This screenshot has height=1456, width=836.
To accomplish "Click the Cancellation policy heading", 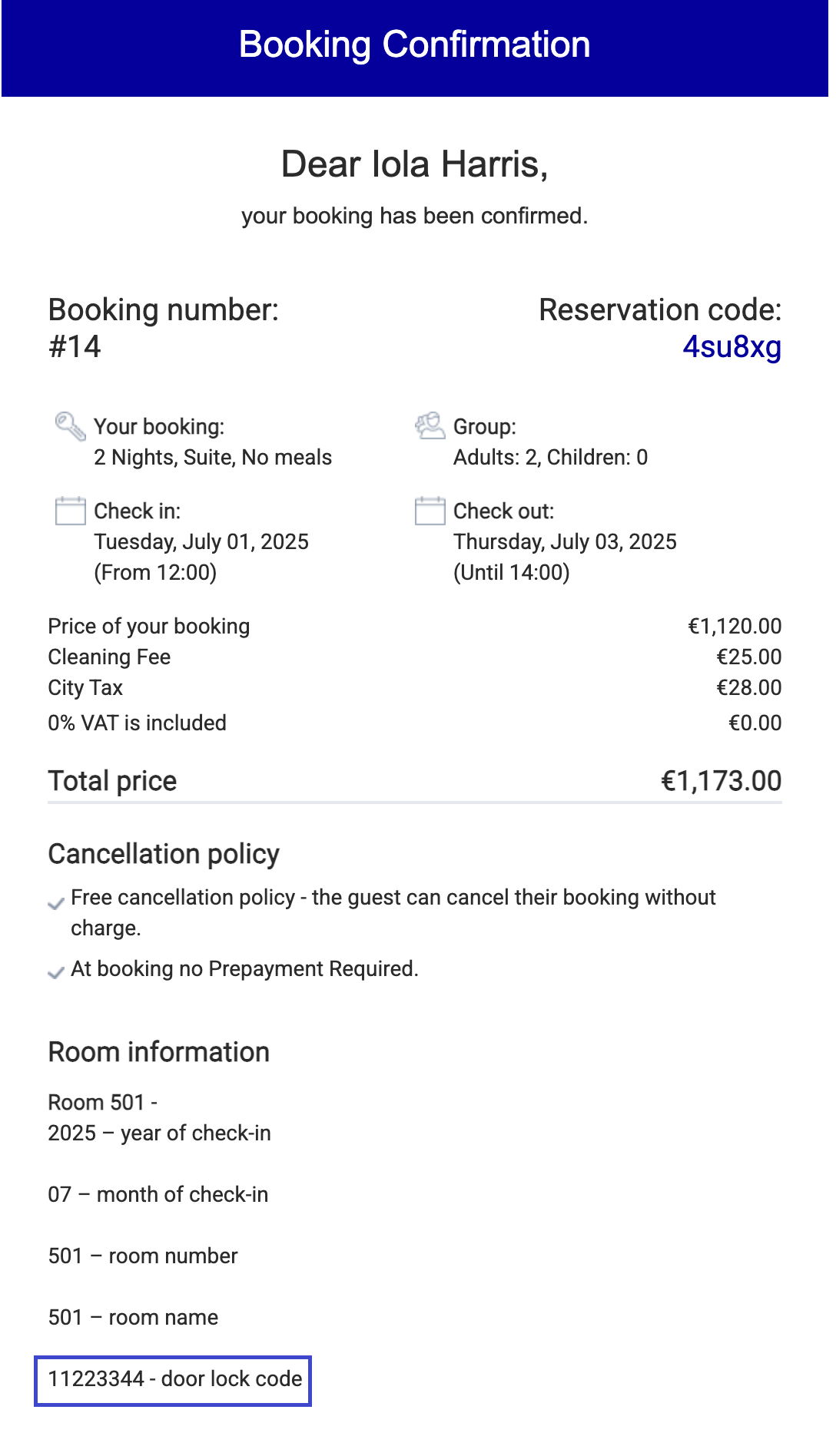I will pyautogui.click(x=164, y=854).
